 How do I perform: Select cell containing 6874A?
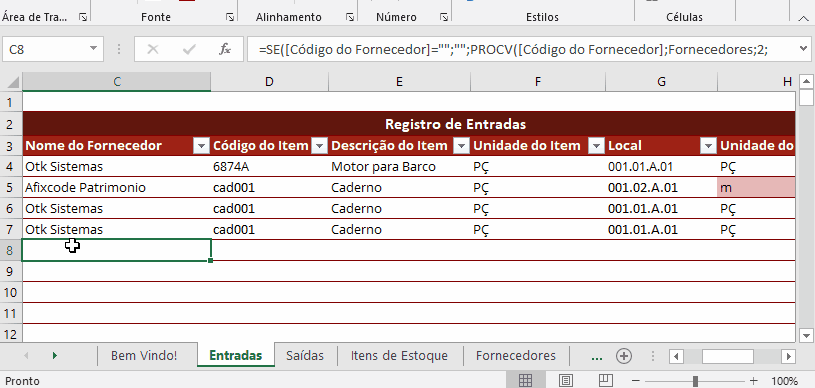coord(269,167)
